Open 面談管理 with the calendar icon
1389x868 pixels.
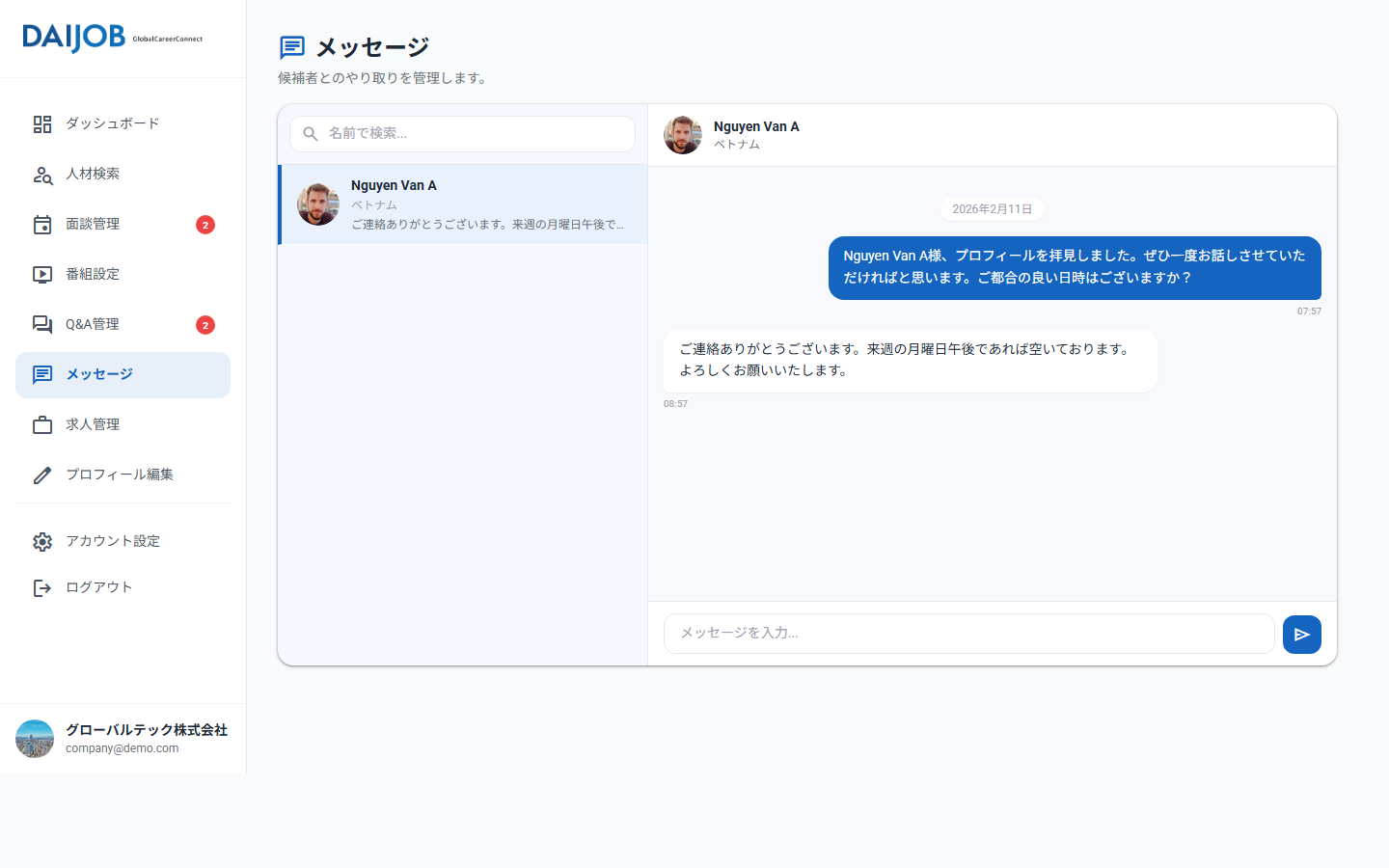(42, 224)
